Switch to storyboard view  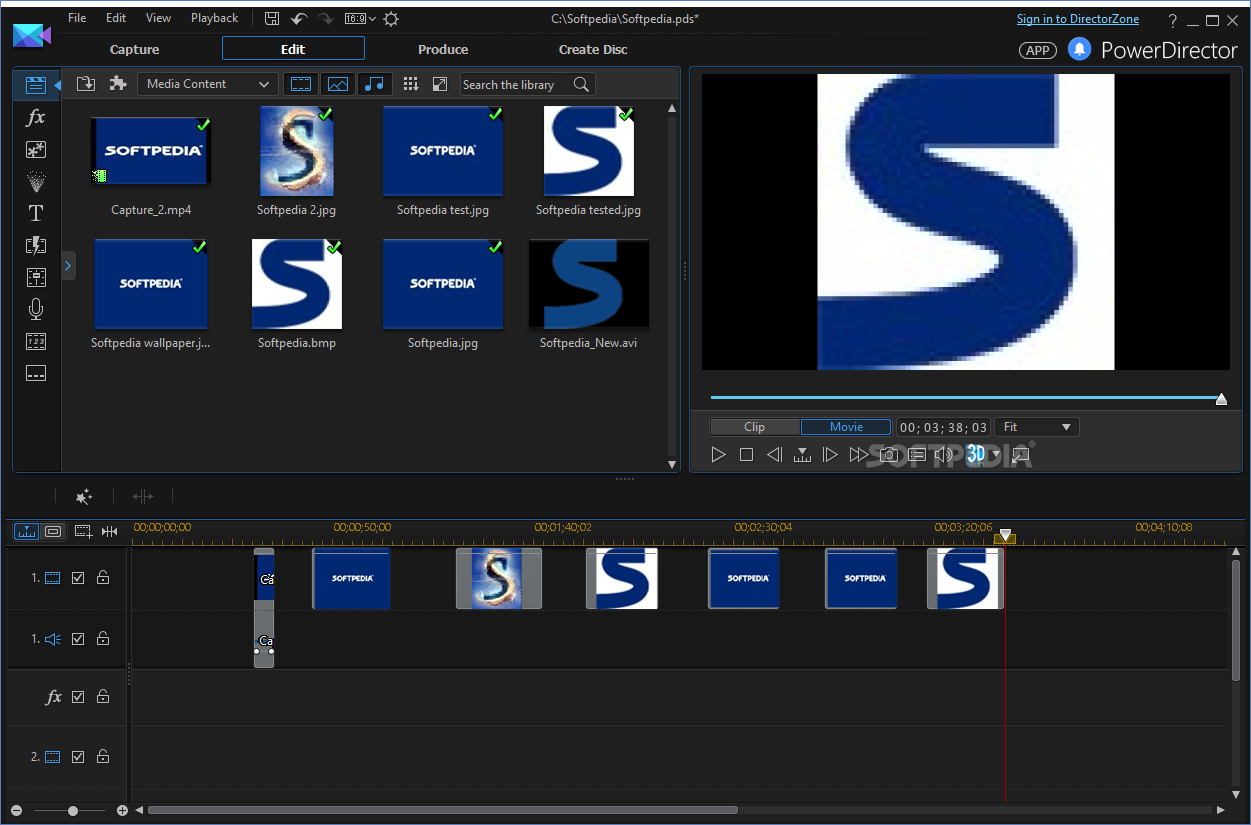point(54,531)
